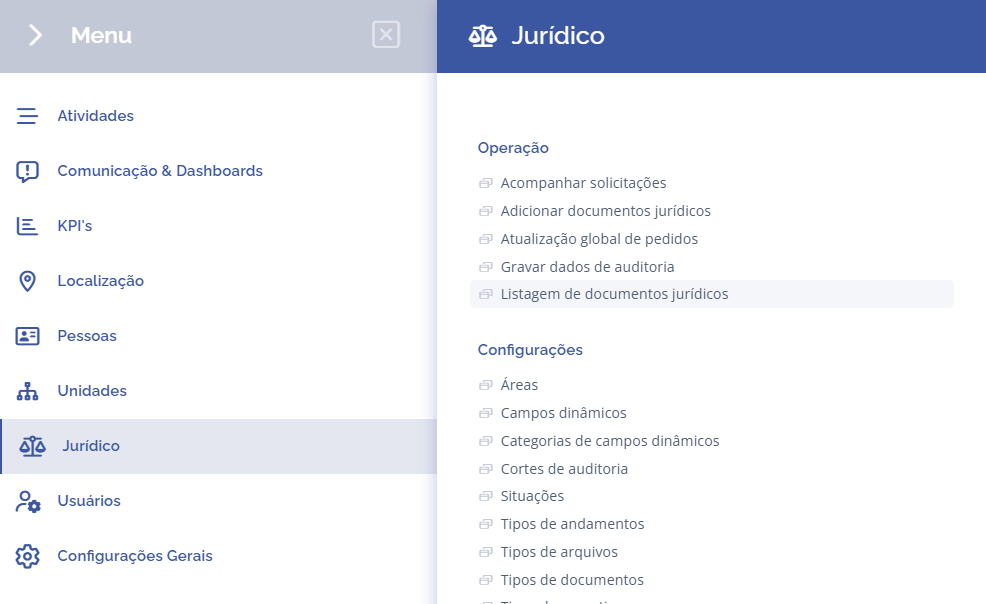Image resolution: width=986 pixels, height=604 pixels.
Task: Open Acompanhar solicitações link
Action: point(583,183)
